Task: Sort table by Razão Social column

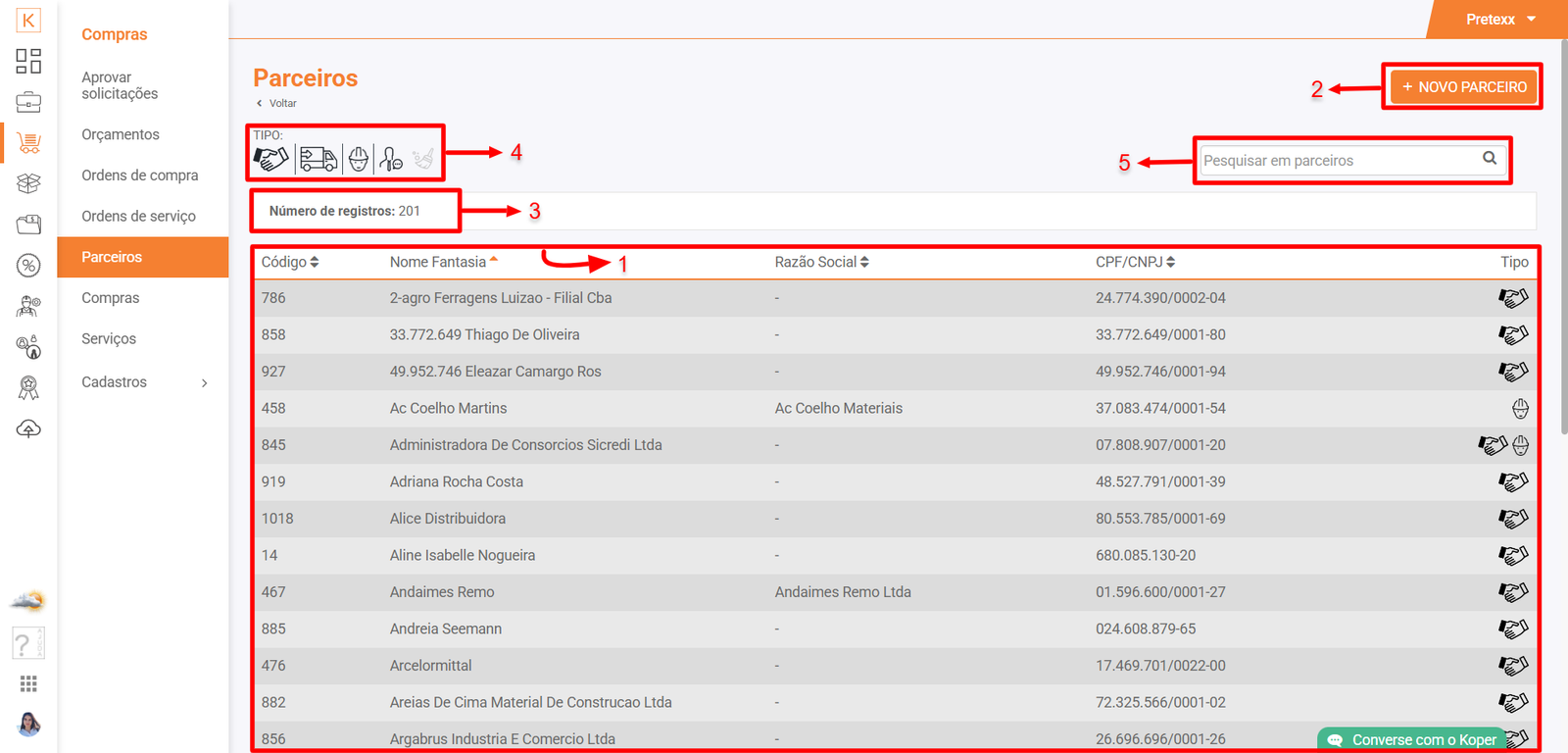Action: [x=821, y=262]
